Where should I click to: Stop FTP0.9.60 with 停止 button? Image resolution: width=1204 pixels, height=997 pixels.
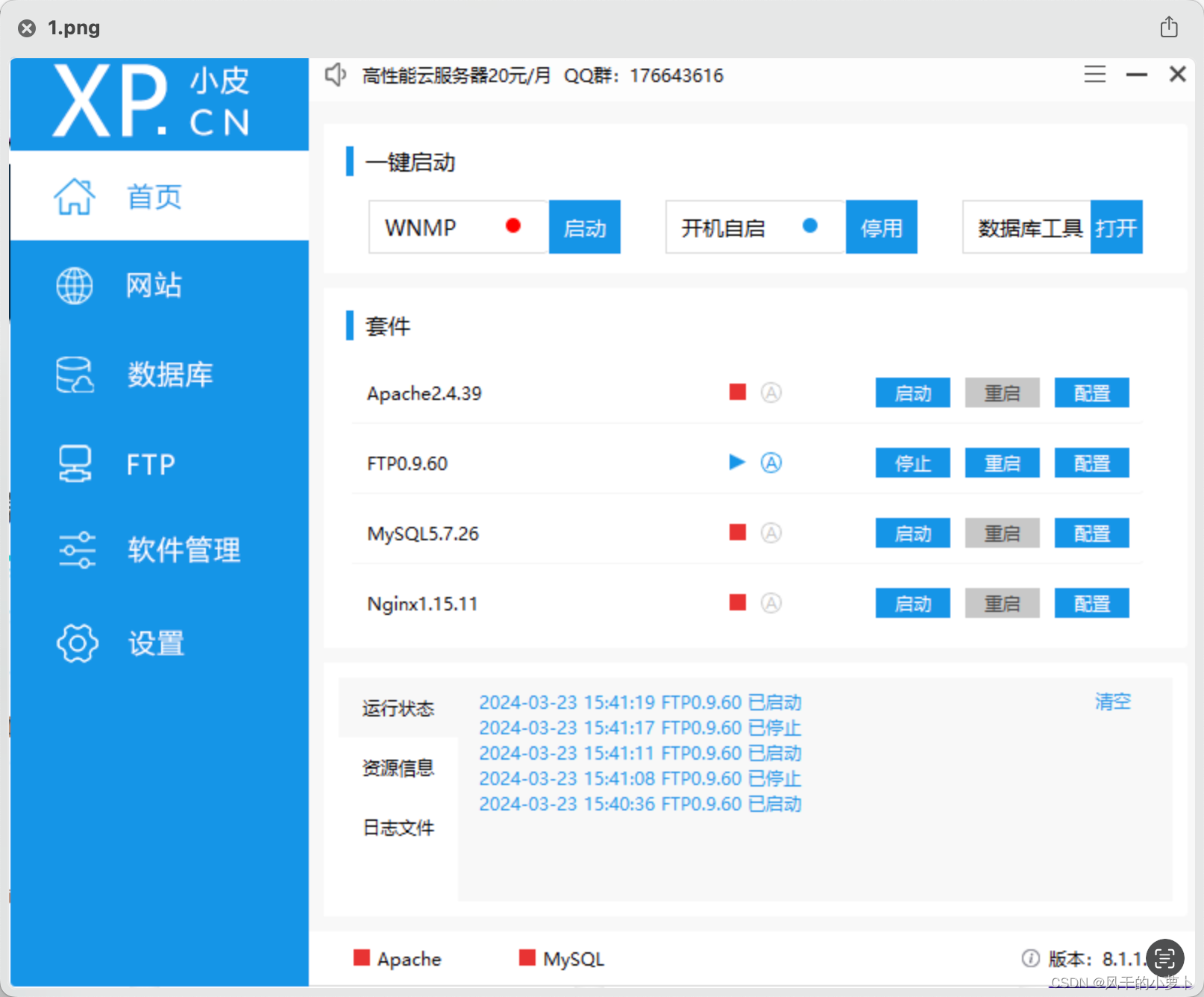913,463
